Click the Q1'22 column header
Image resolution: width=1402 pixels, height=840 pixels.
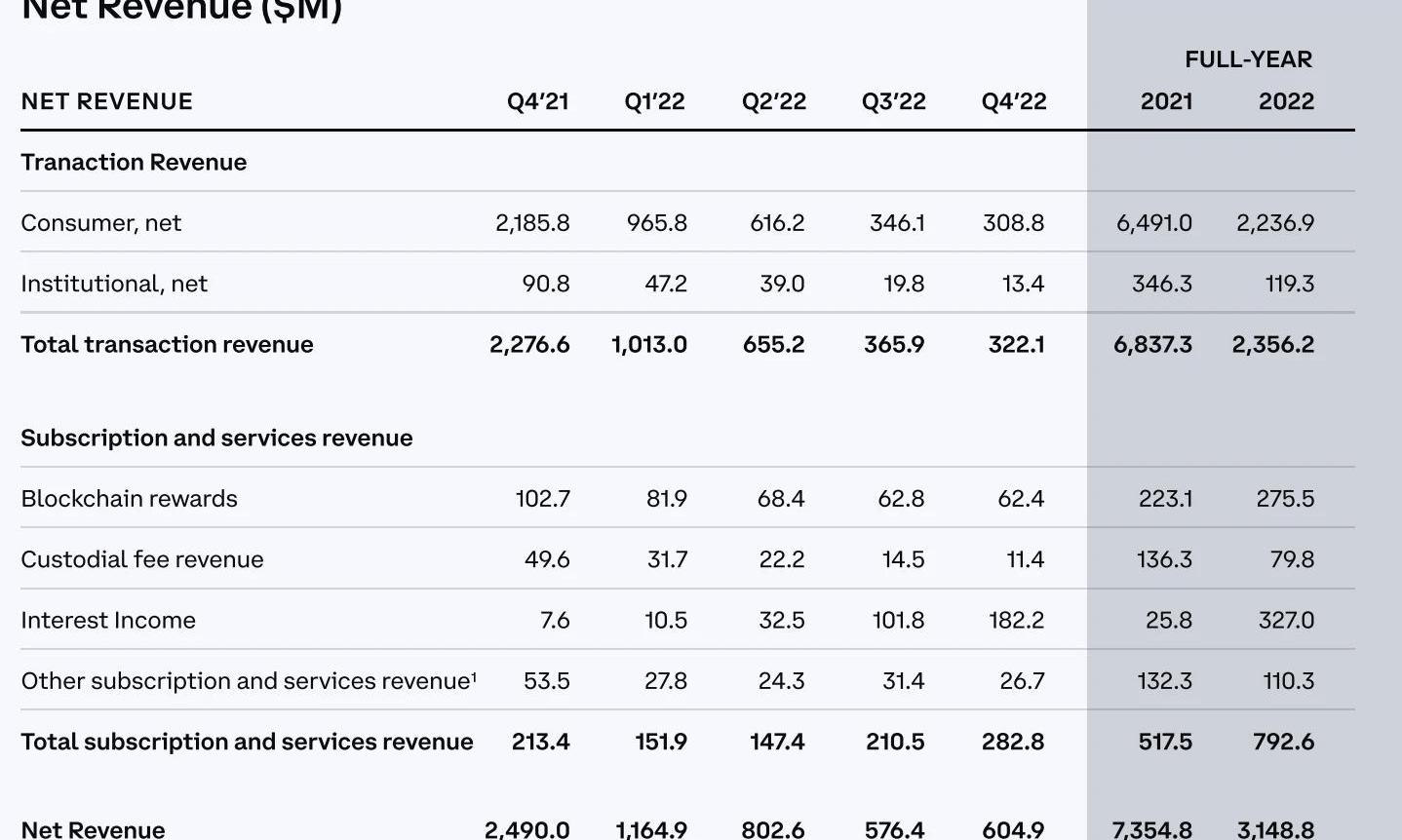[654, 101]
